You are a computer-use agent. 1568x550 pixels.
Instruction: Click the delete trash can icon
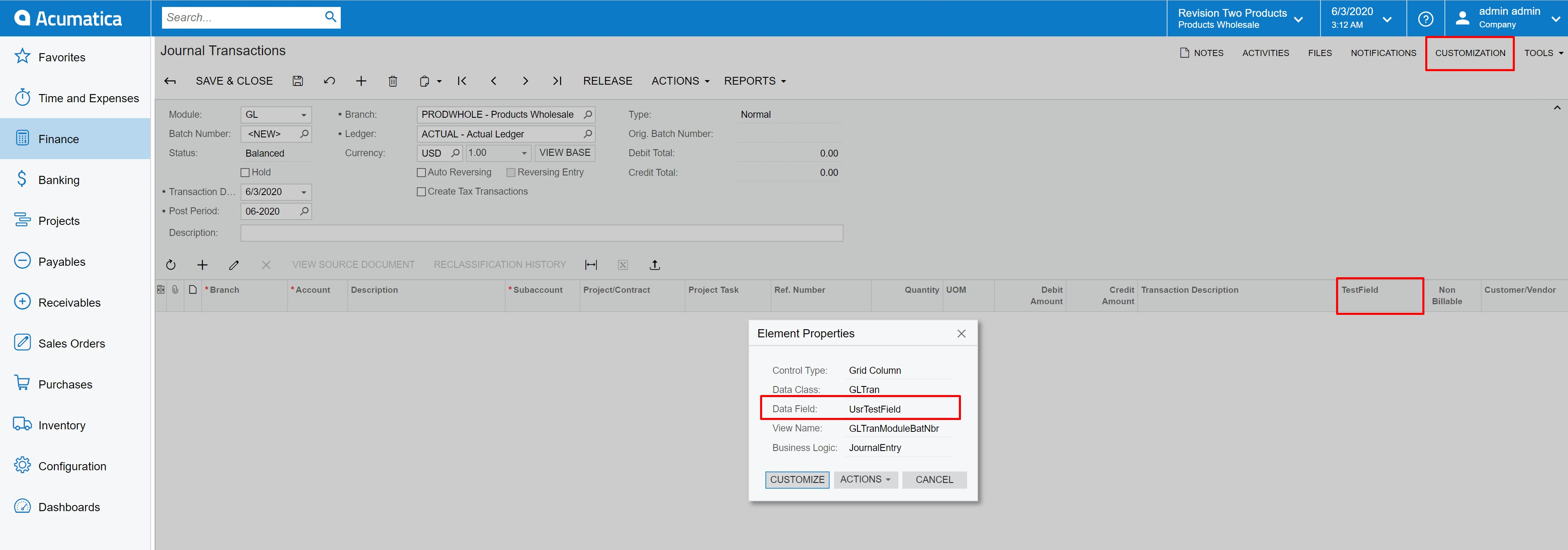[x=393, y=81]
